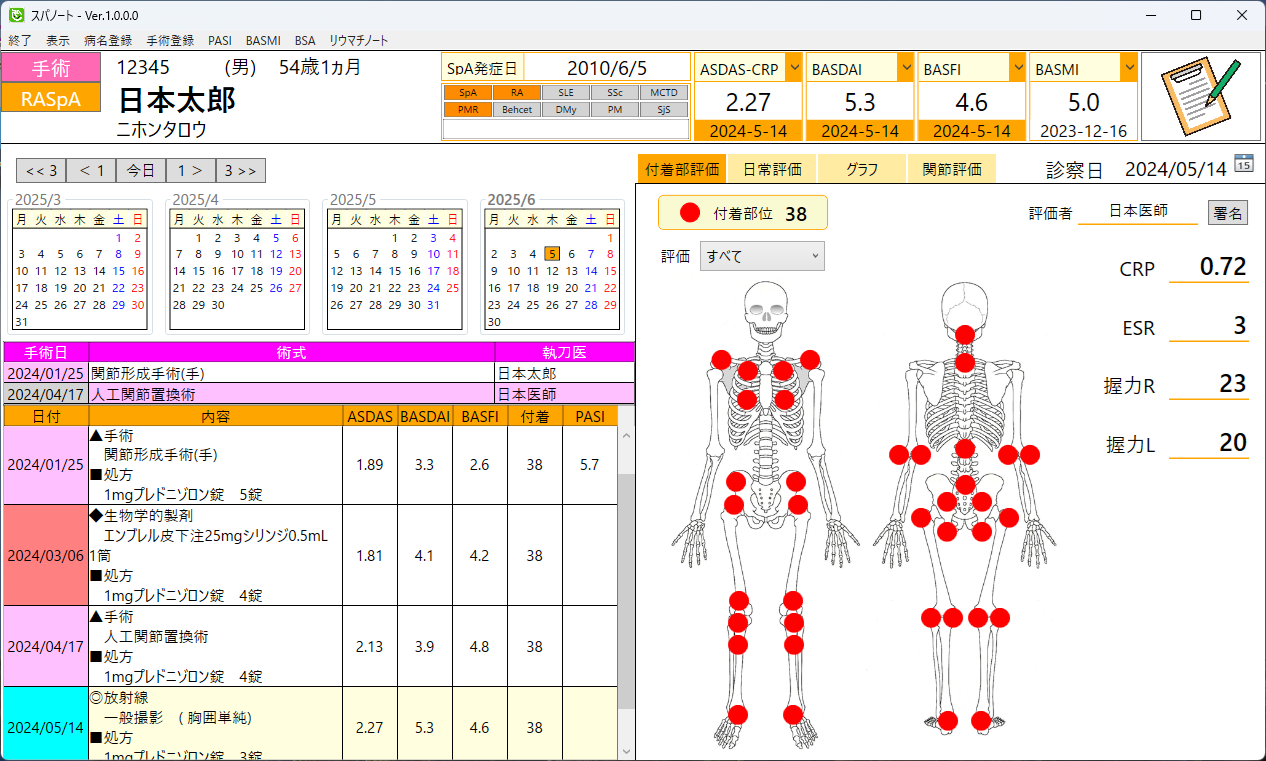1266x761 pixels.
Task: Toggle front skeleton's viewer-left shoulder dot
Action: coord(720,360)
